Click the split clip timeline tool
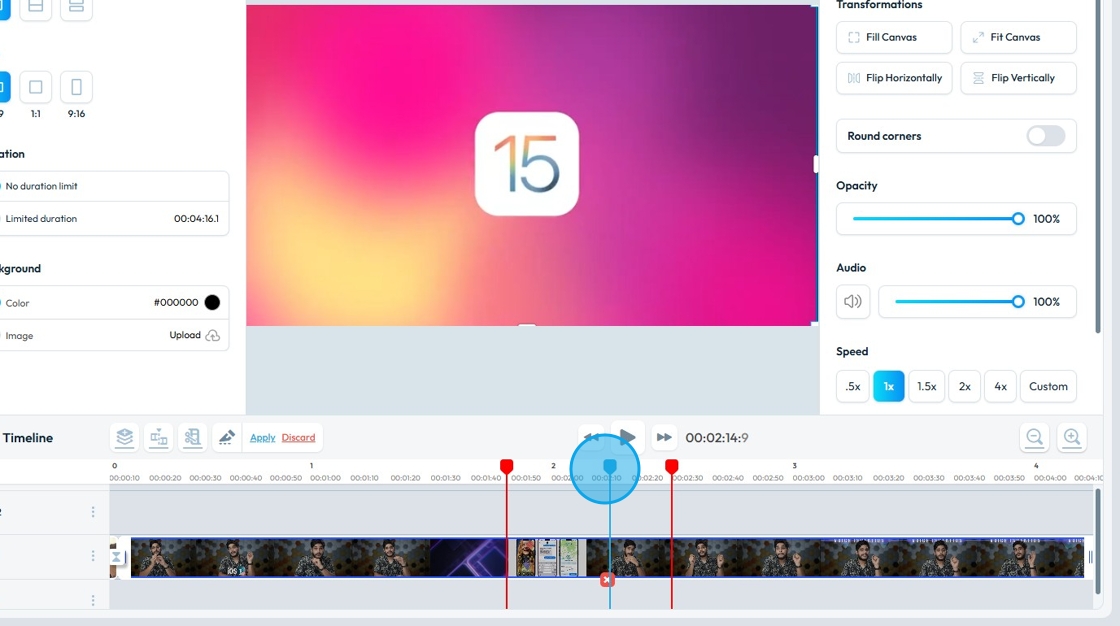 (159, 437)
